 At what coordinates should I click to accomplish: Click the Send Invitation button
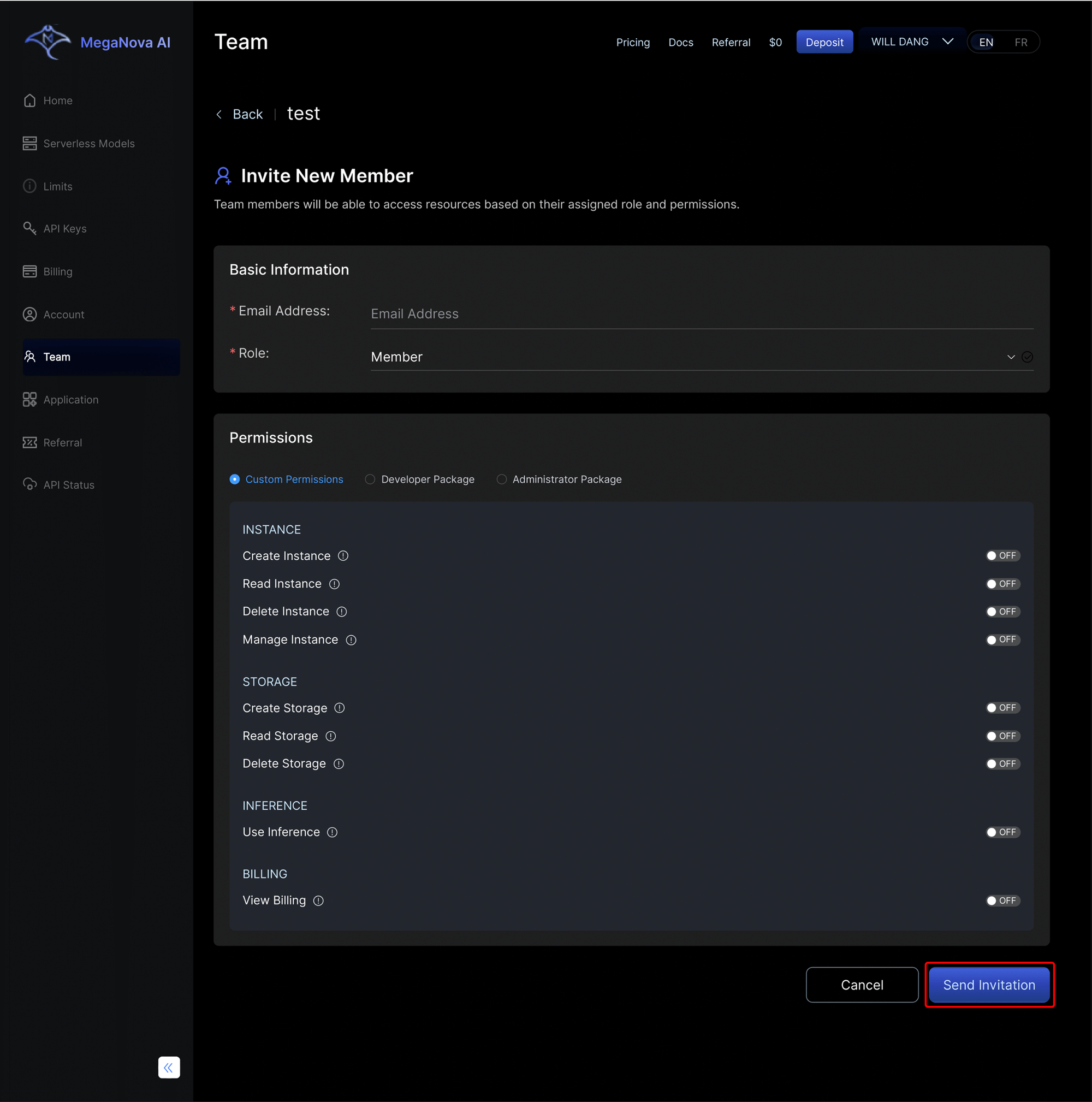point(988,985)
